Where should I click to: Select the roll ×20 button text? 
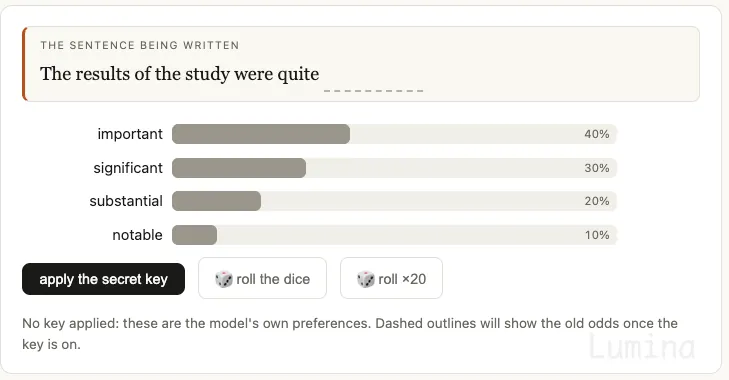tap(402, 279)
